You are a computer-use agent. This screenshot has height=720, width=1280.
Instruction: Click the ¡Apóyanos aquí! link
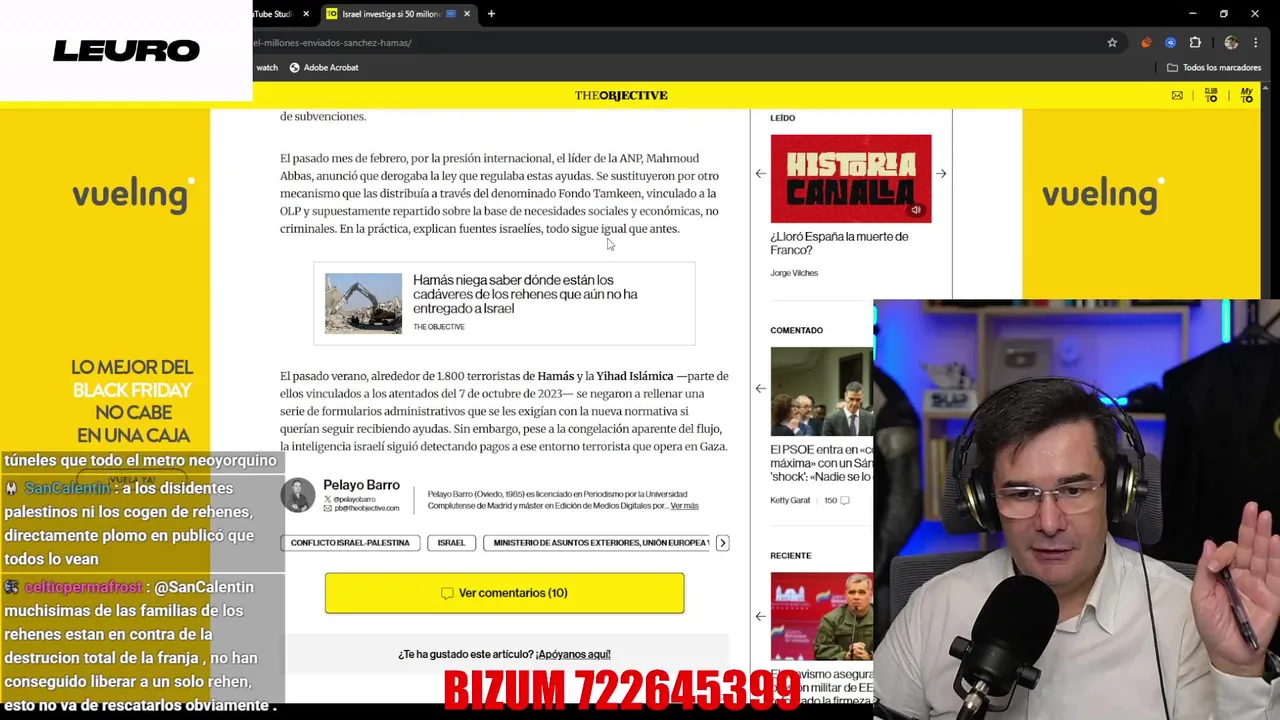573,654
